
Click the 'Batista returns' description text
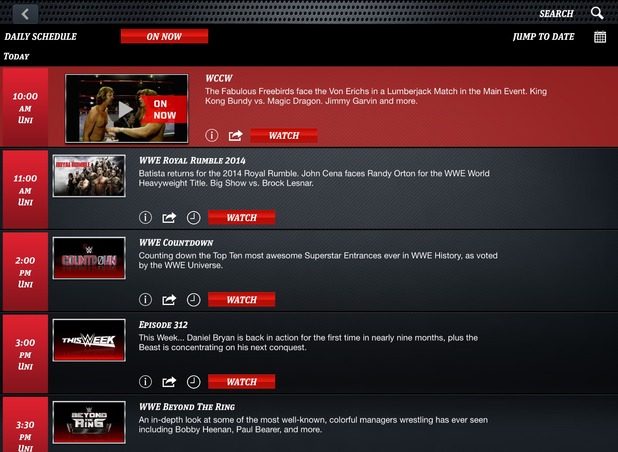pos(314,178)
